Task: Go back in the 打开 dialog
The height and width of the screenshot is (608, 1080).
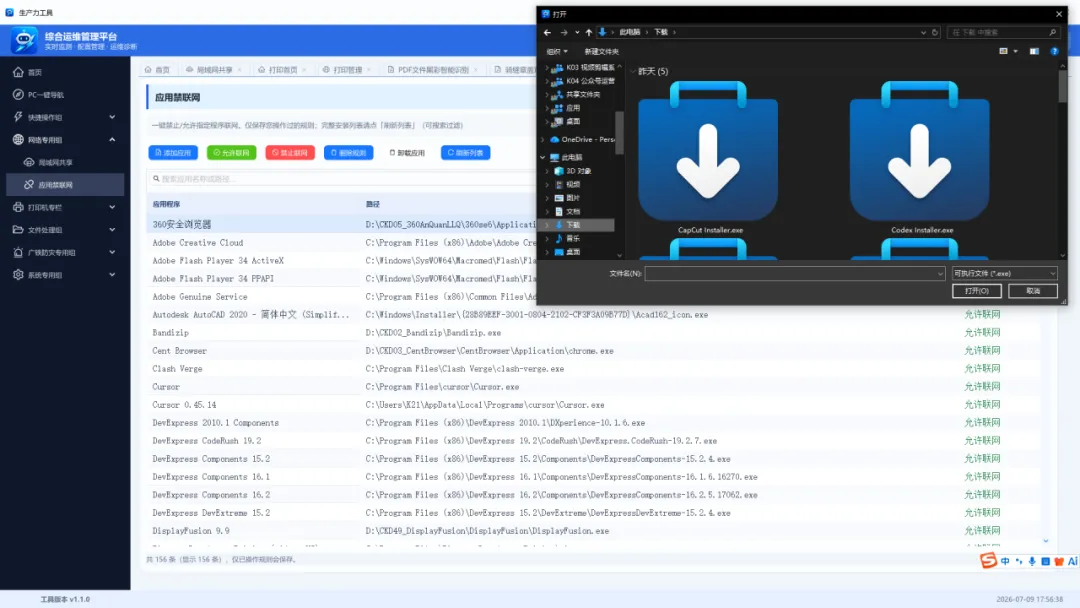Action: click(x=547, y=32)
